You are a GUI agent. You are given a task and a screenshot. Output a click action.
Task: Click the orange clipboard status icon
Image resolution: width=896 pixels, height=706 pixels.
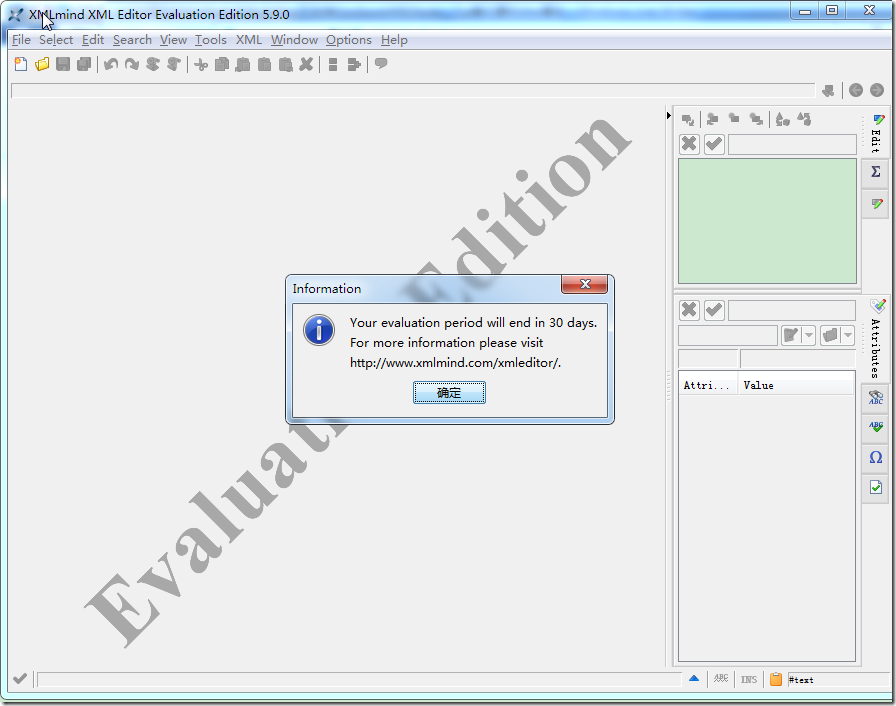coord(775,679)
